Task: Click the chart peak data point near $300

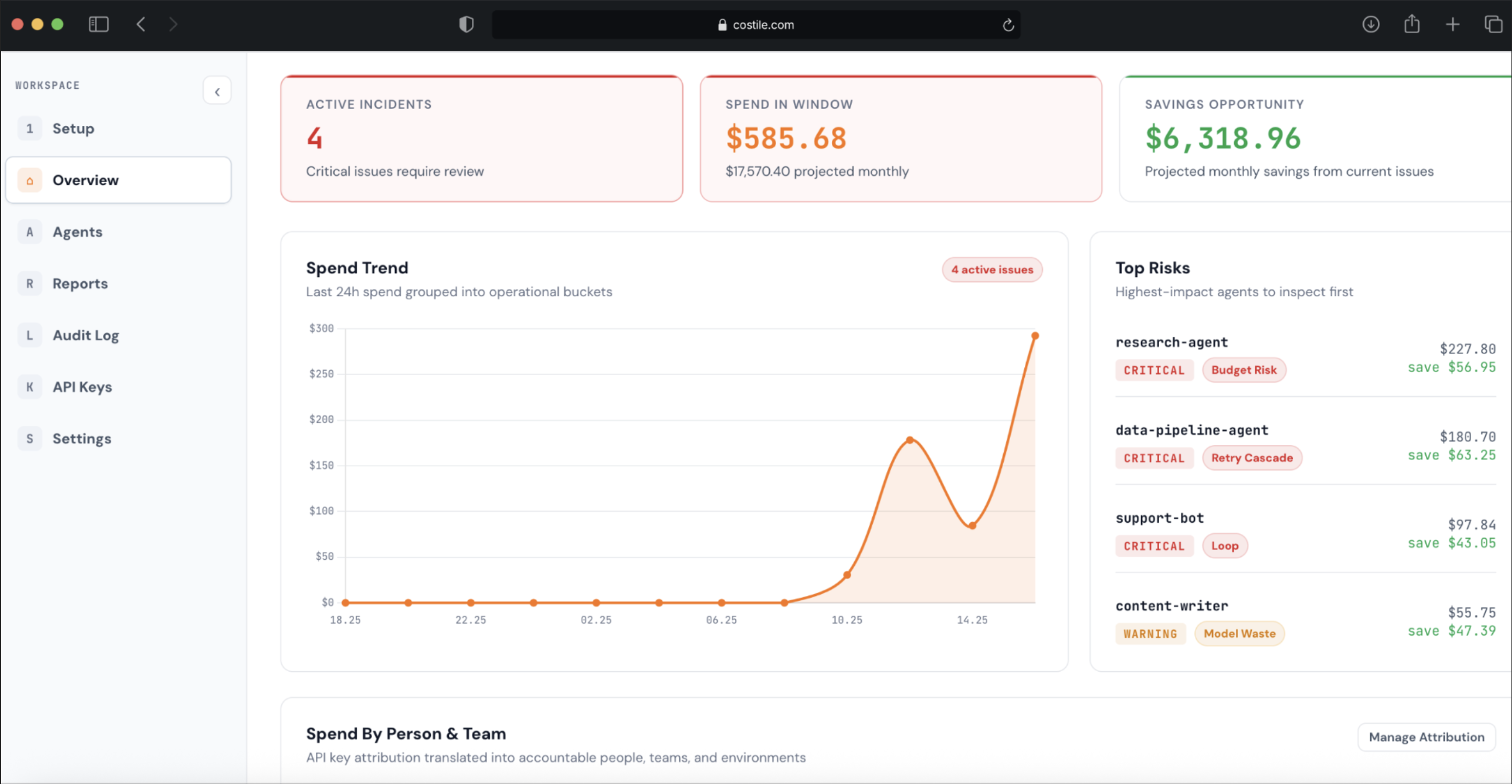Action: coord(1035,336)
